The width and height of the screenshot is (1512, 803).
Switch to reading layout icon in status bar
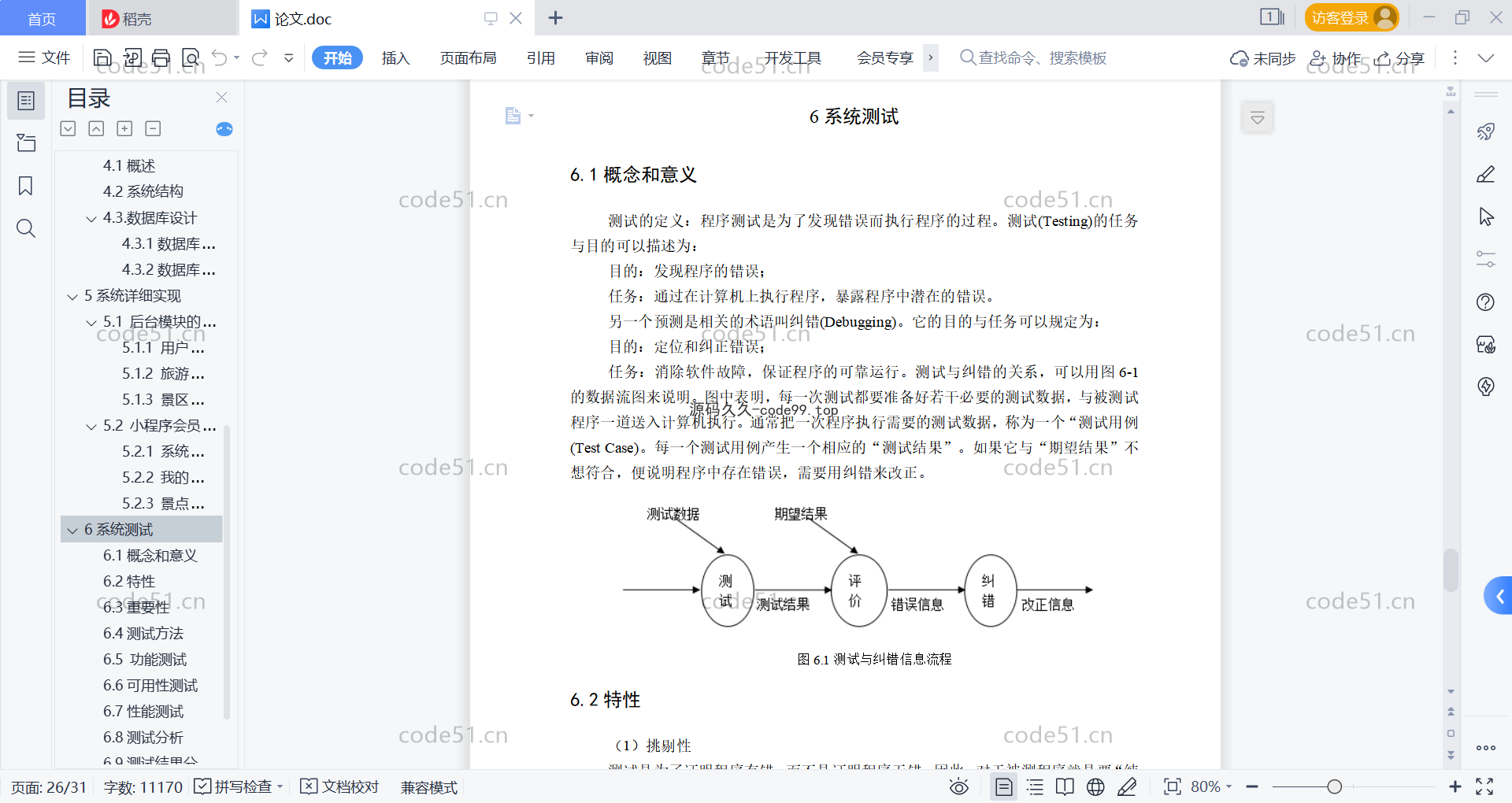point(1065,786)
